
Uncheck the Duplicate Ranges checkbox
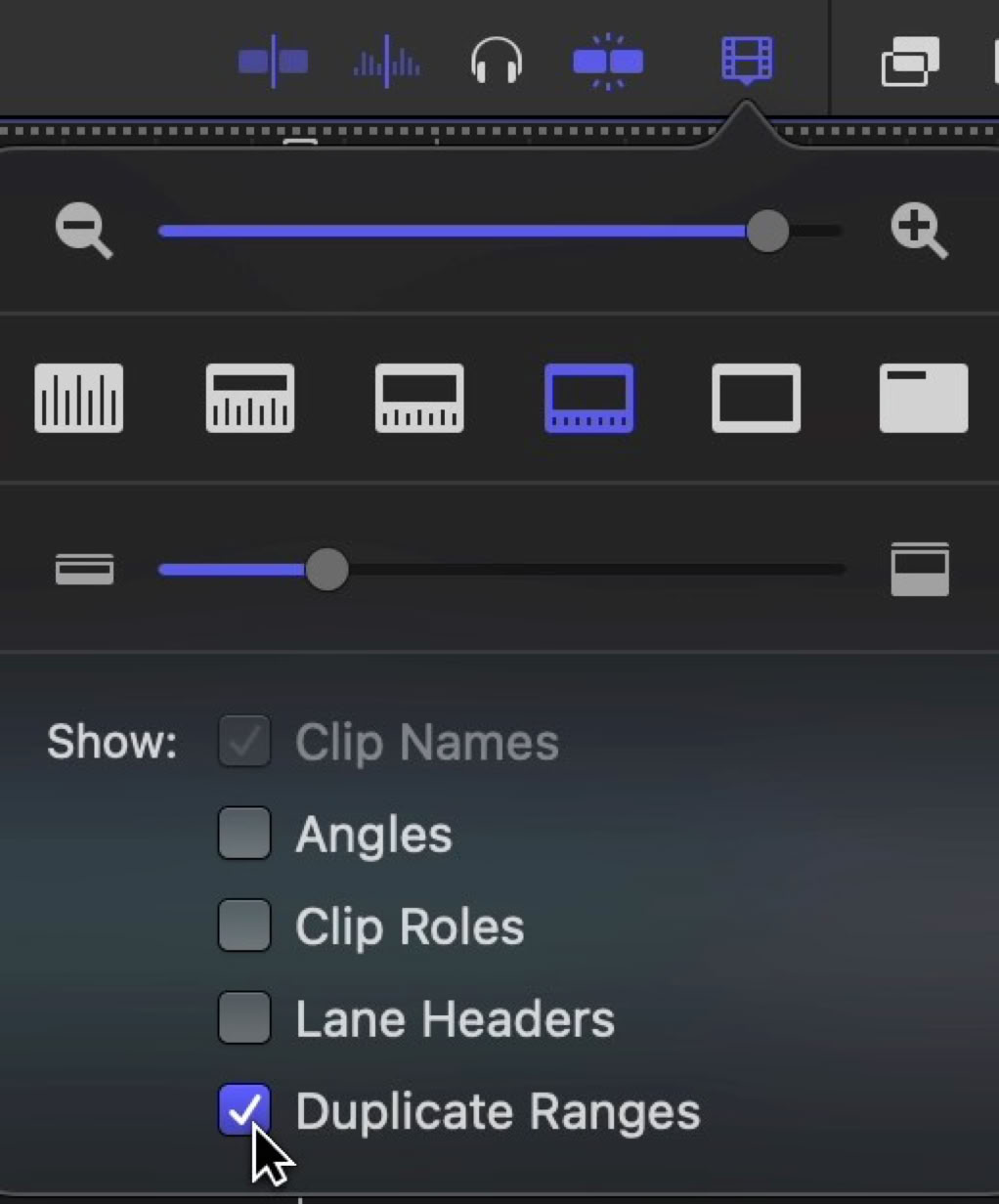coord(244,1109)
